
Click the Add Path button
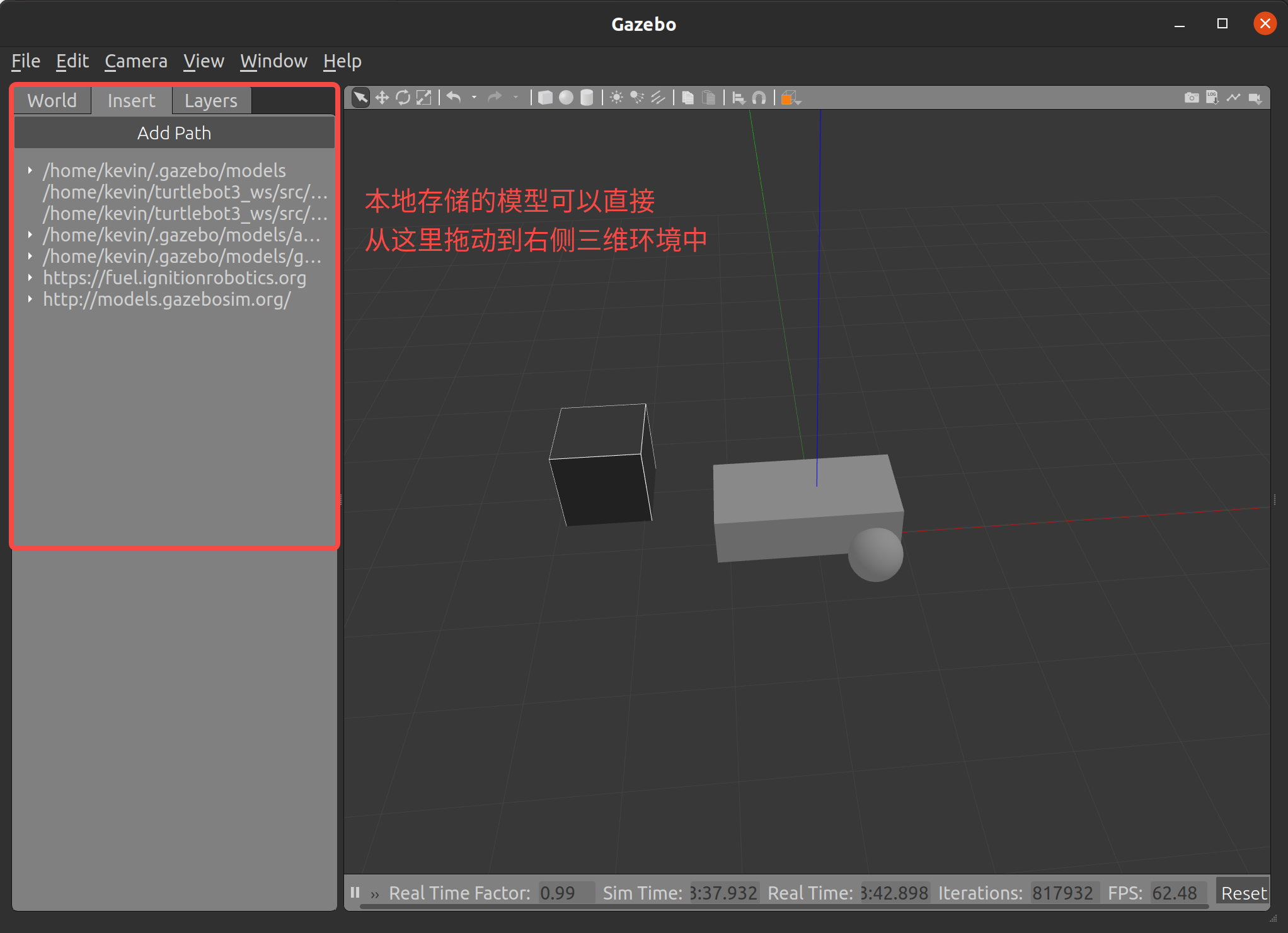(x=174, y=133)
